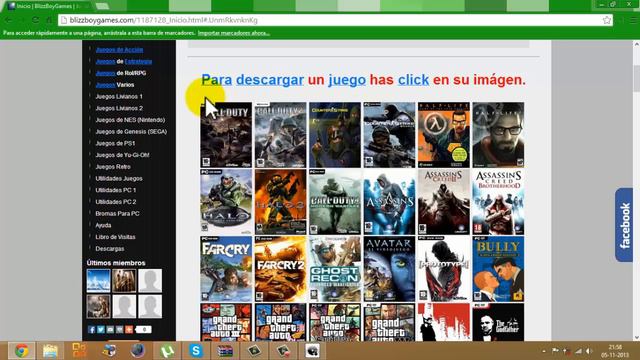
Task: Select the Half-Life 2 cover with Gordon's face
Action: click(x=498, y=135)
